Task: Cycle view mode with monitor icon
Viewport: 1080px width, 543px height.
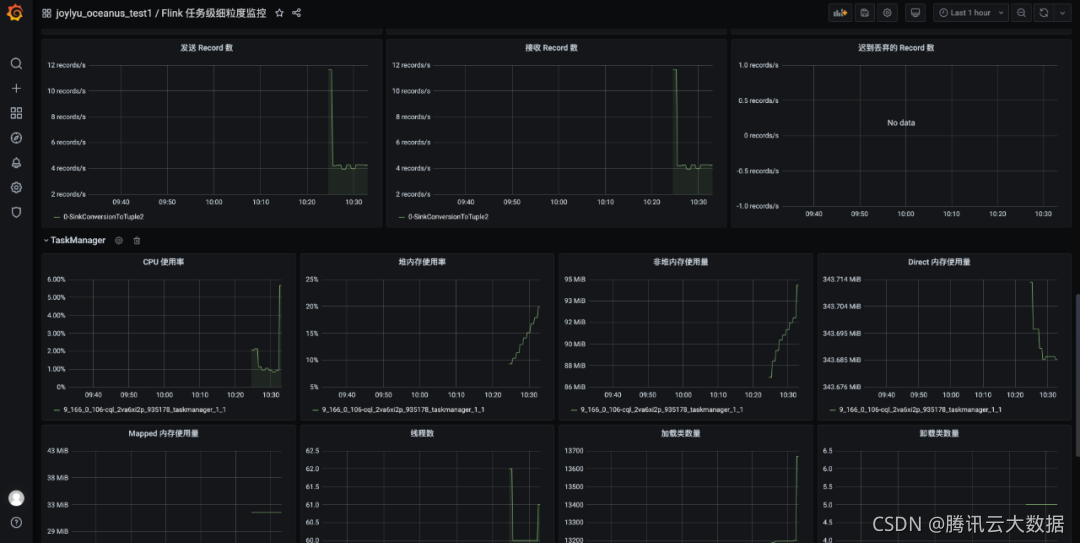Action: pos(915,12)
